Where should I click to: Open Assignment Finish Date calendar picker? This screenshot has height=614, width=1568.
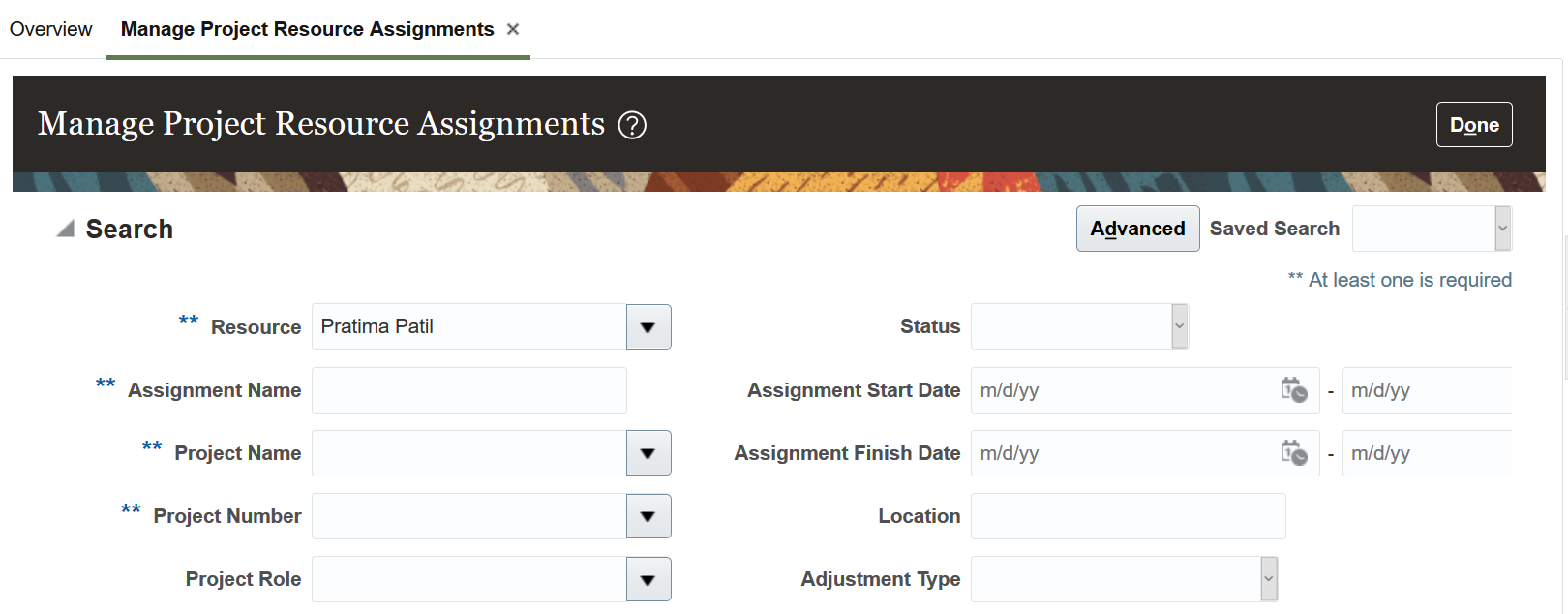1293,453
